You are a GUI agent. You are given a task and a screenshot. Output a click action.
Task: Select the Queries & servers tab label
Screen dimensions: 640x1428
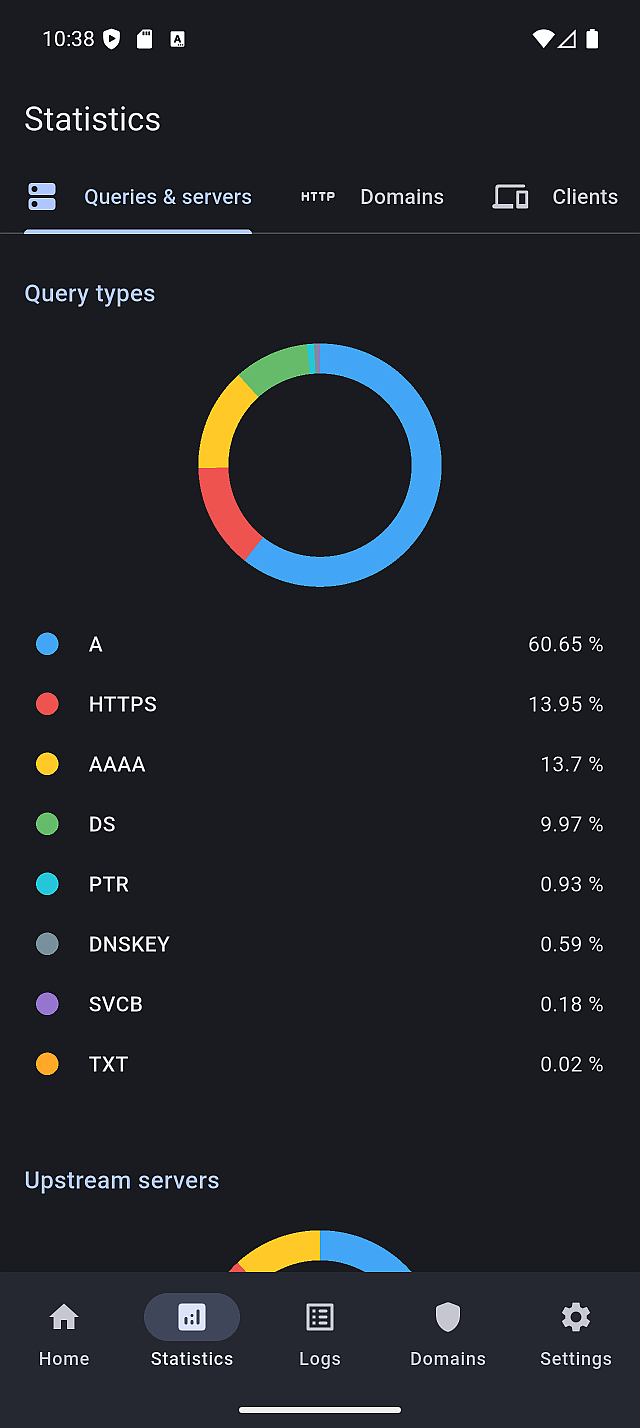coord(168,197)
